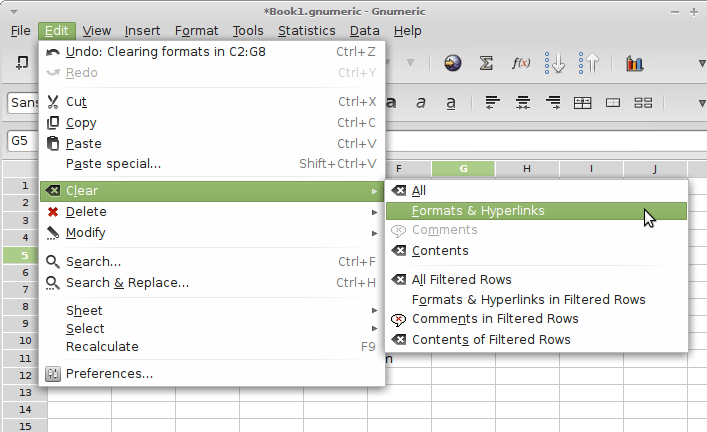Toggle italic formatting
Viewport: 707px width, 432px height.
coord(421,102)
